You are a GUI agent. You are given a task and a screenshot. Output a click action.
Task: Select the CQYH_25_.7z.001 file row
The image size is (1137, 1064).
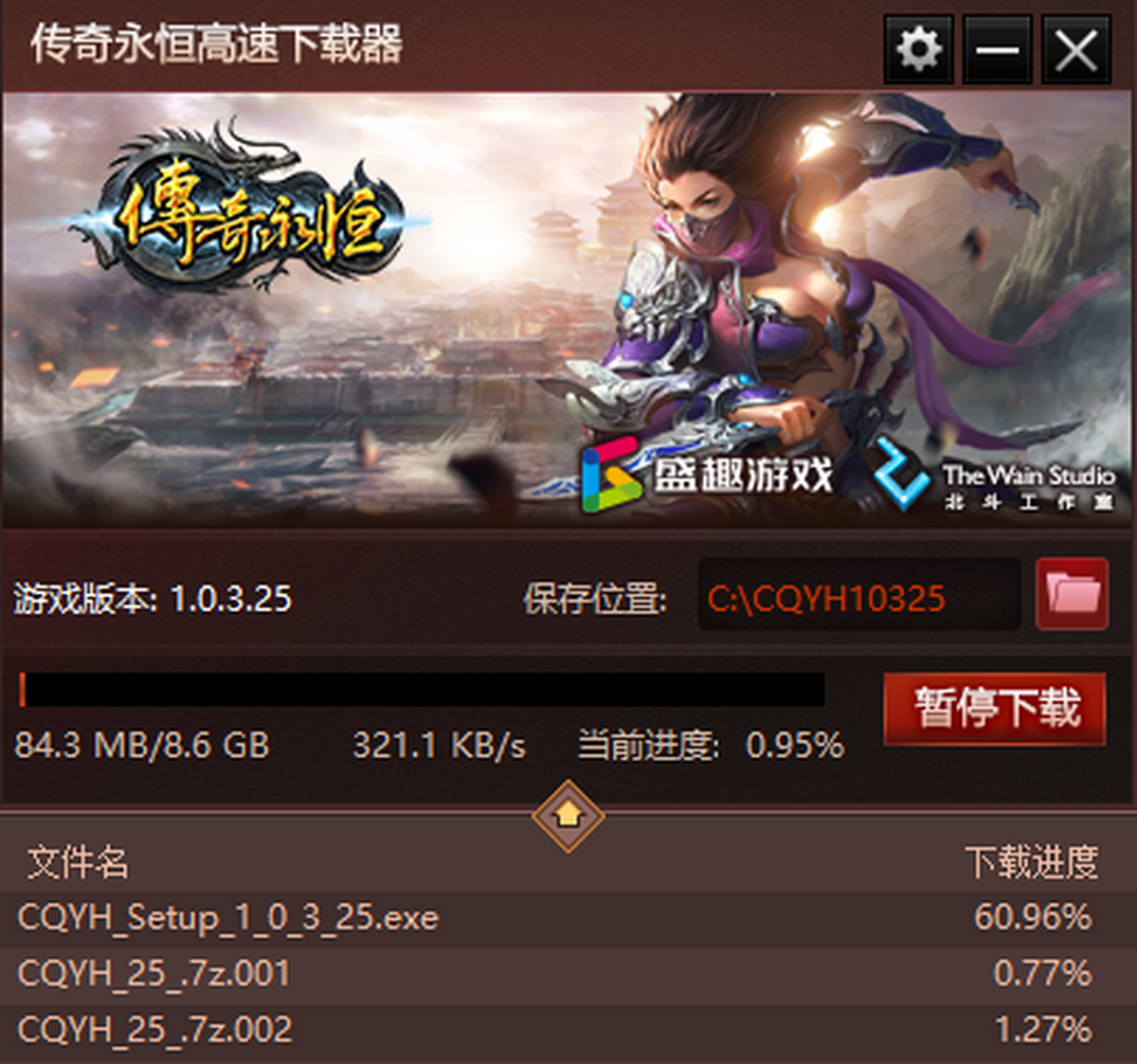(x=568, y=974)
